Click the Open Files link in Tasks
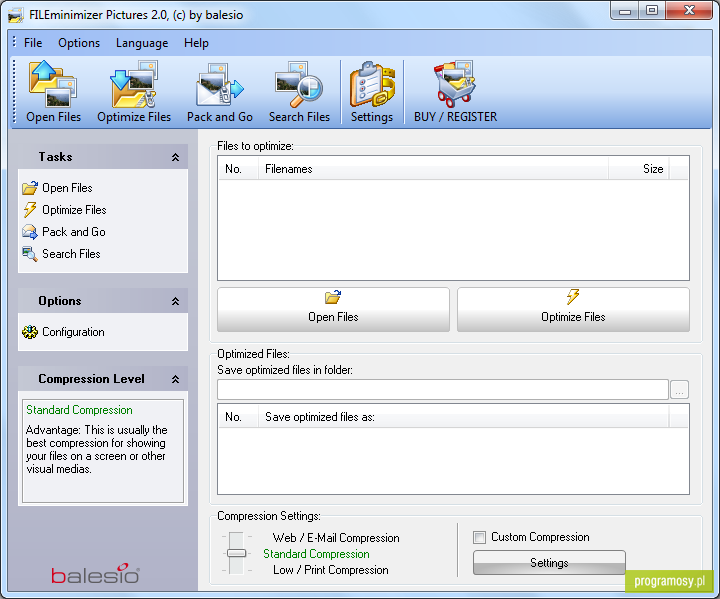This screenshot has width=720, height=599. coord(67,188)
